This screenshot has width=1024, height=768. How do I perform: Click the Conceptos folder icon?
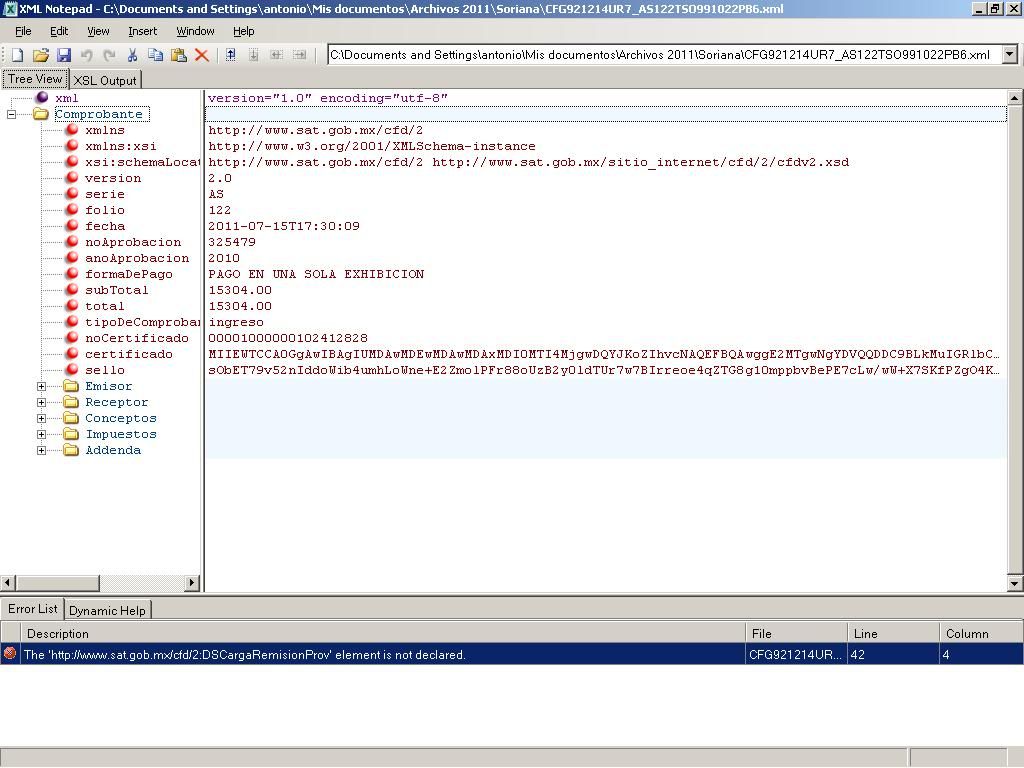coord(71,418)
